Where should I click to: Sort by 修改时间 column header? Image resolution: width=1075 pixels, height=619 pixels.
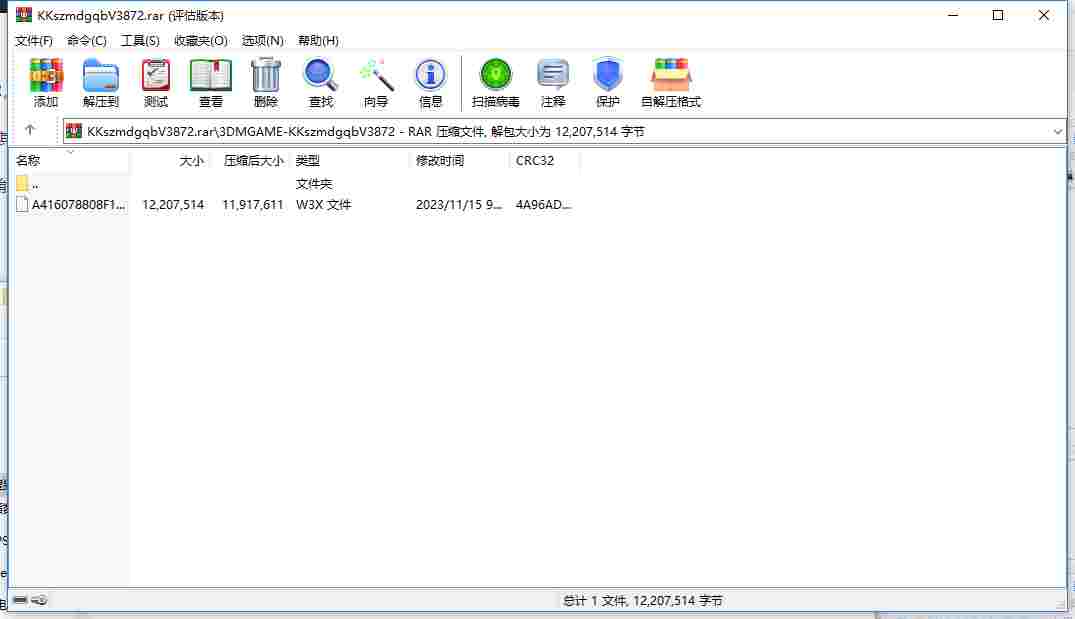click(440, 160)
